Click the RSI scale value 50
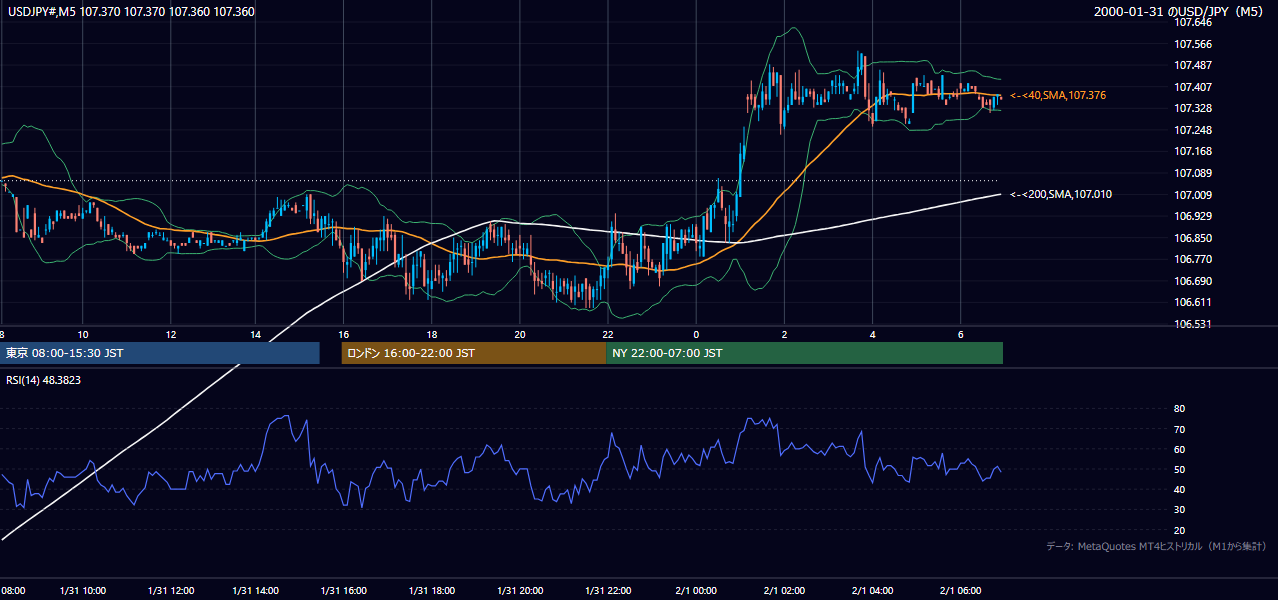The image size is (1278, 600). 1179,469
